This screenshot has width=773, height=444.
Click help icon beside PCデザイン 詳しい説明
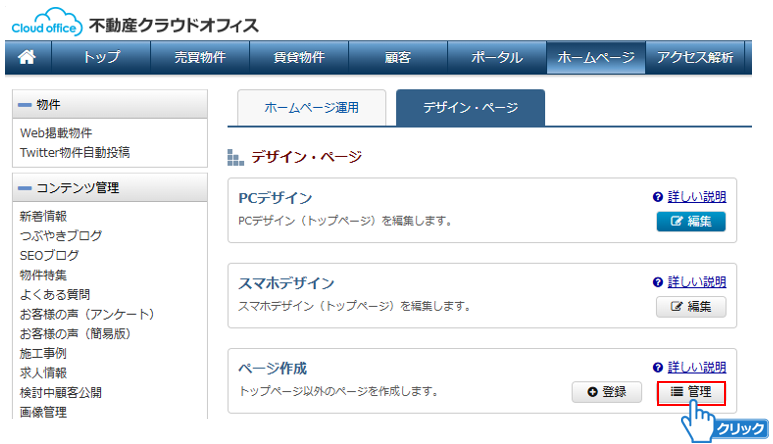(658, 198)
